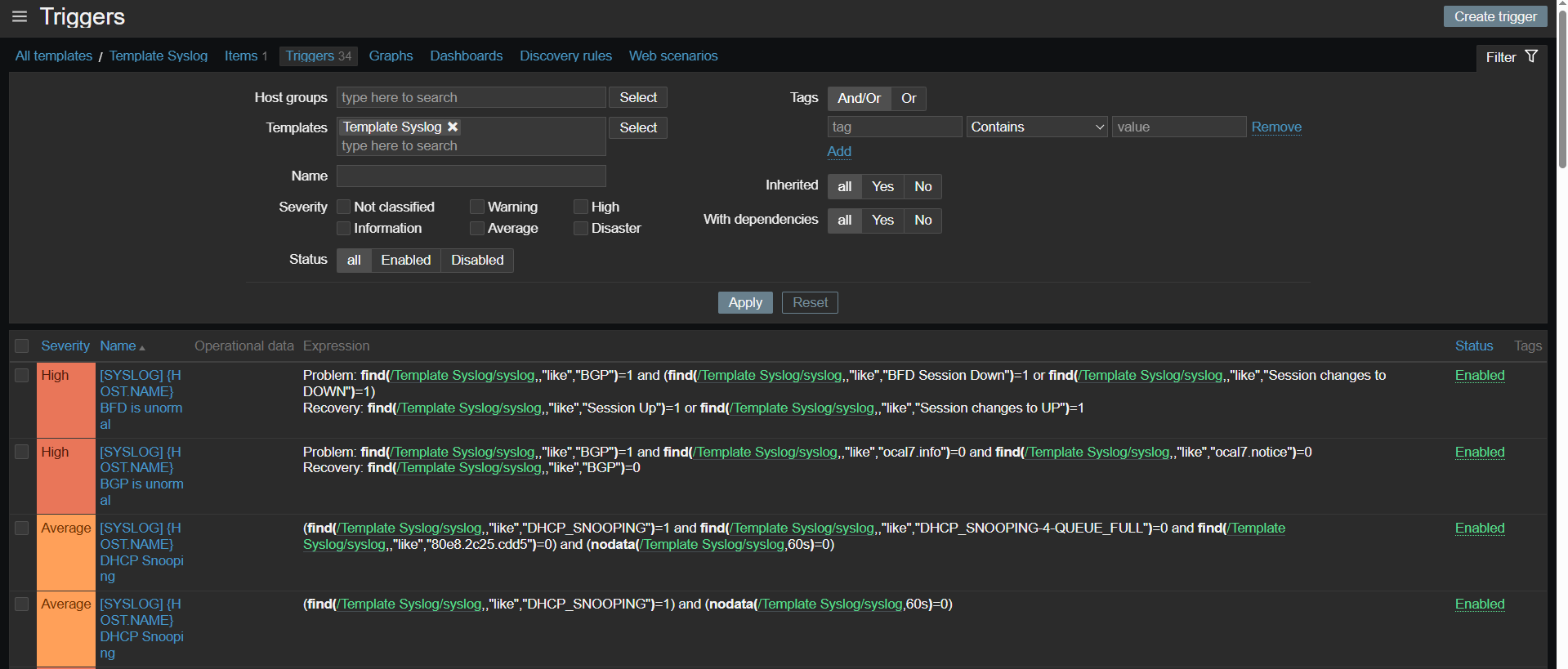
Task: Toggle Enabled status of BFD trigger
Action: 1480,375
